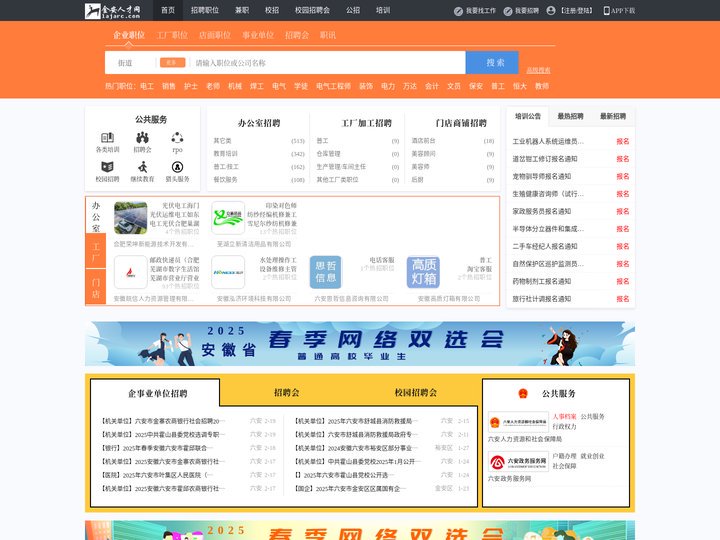Click the 我要招聘 top bar icon

(x=508, y=11)
